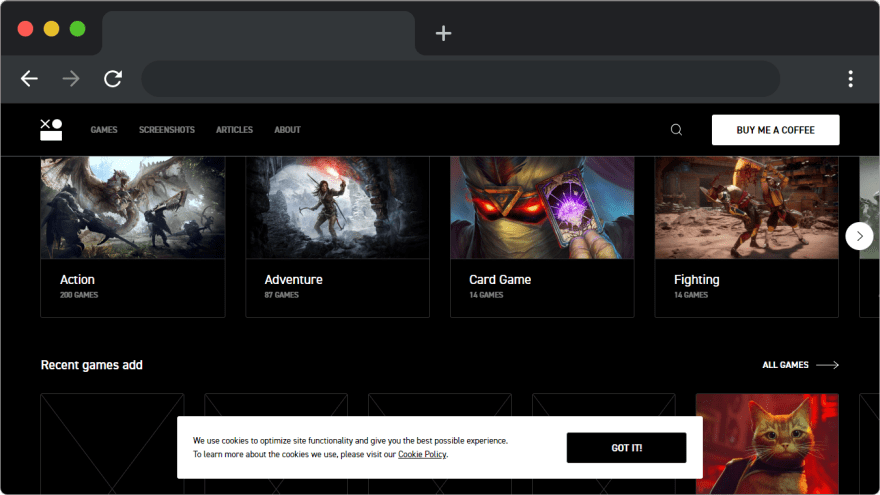Open the Card Game genre image
Screen dimensions: 880x495
[x=542, y=207]
